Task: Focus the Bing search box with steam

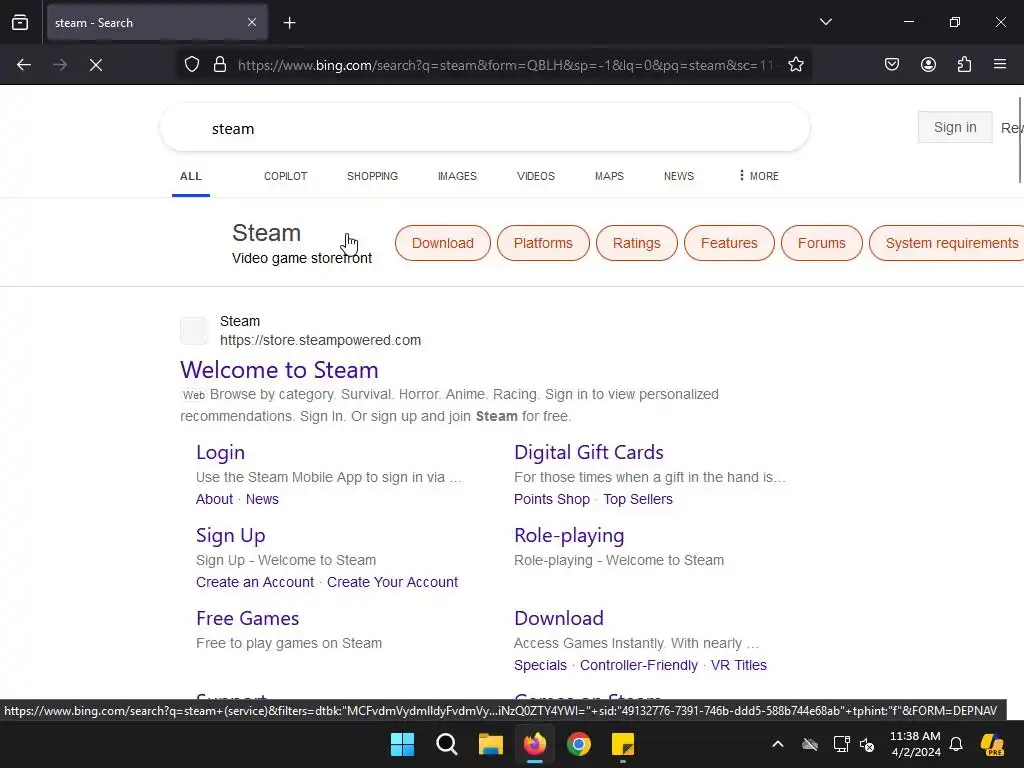Action: point(485,128)
